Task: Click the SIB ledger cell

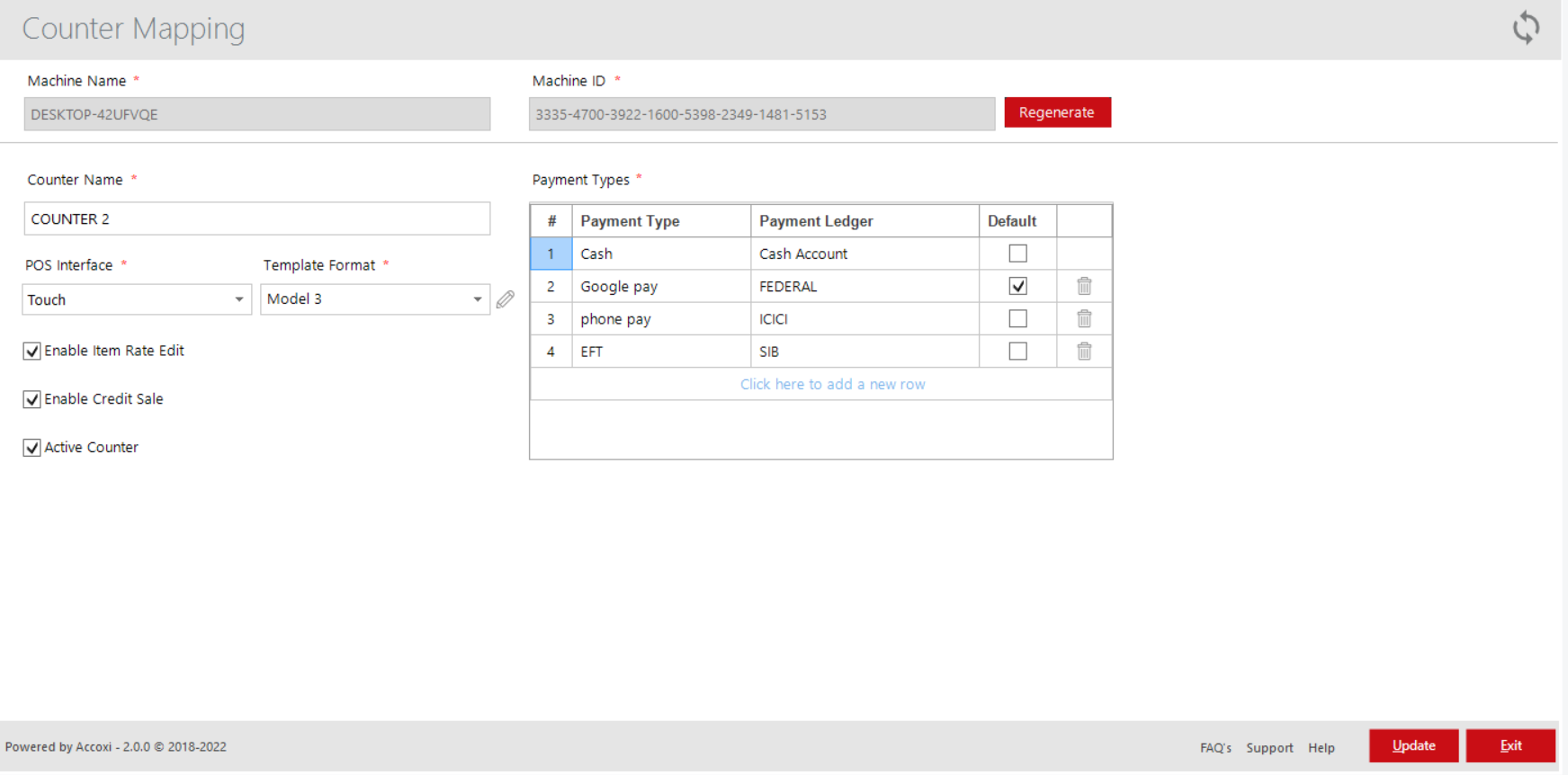Action: 865,352
